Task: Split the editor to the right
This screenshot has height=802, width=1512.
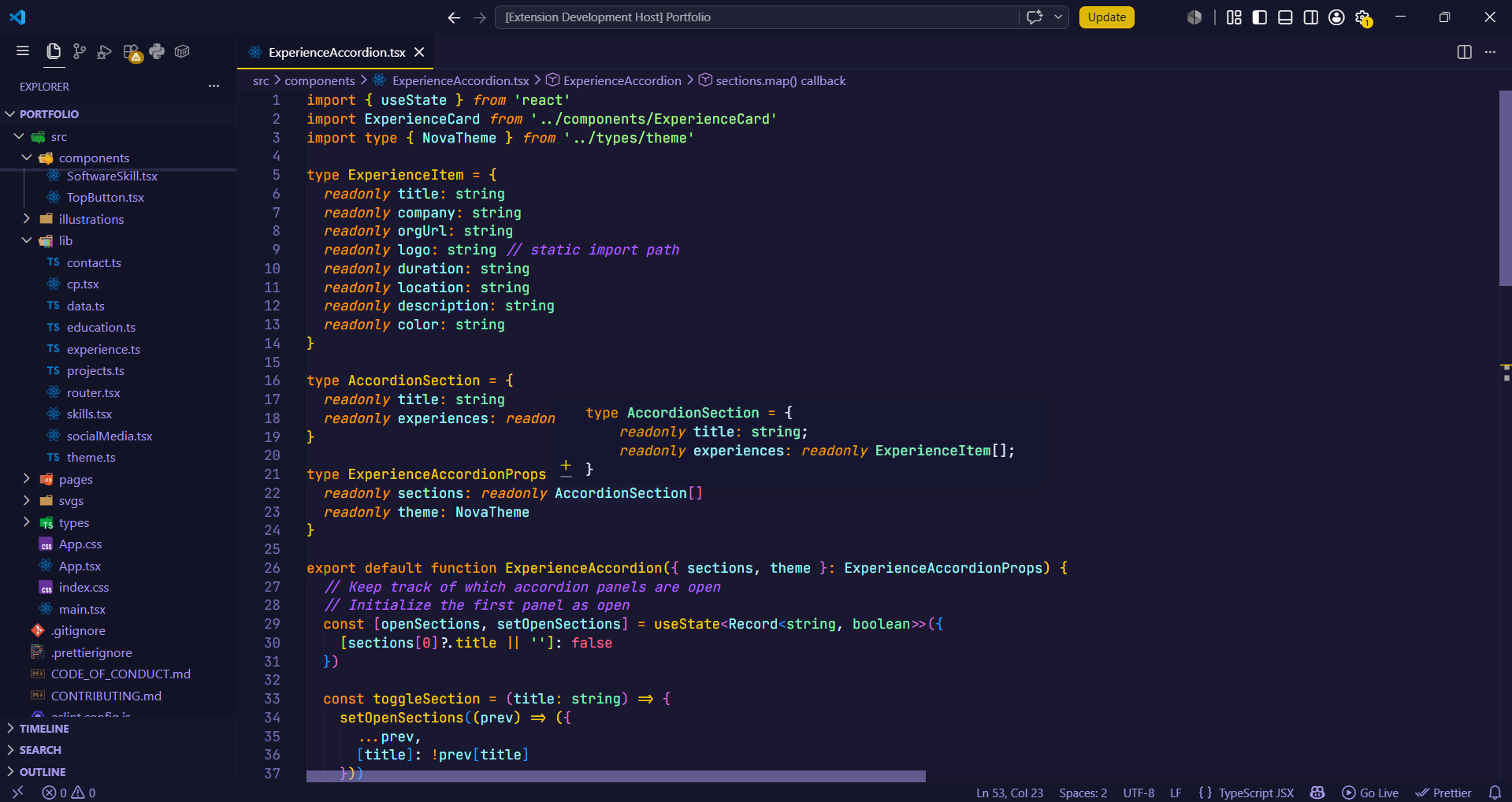Action: 1464,52
